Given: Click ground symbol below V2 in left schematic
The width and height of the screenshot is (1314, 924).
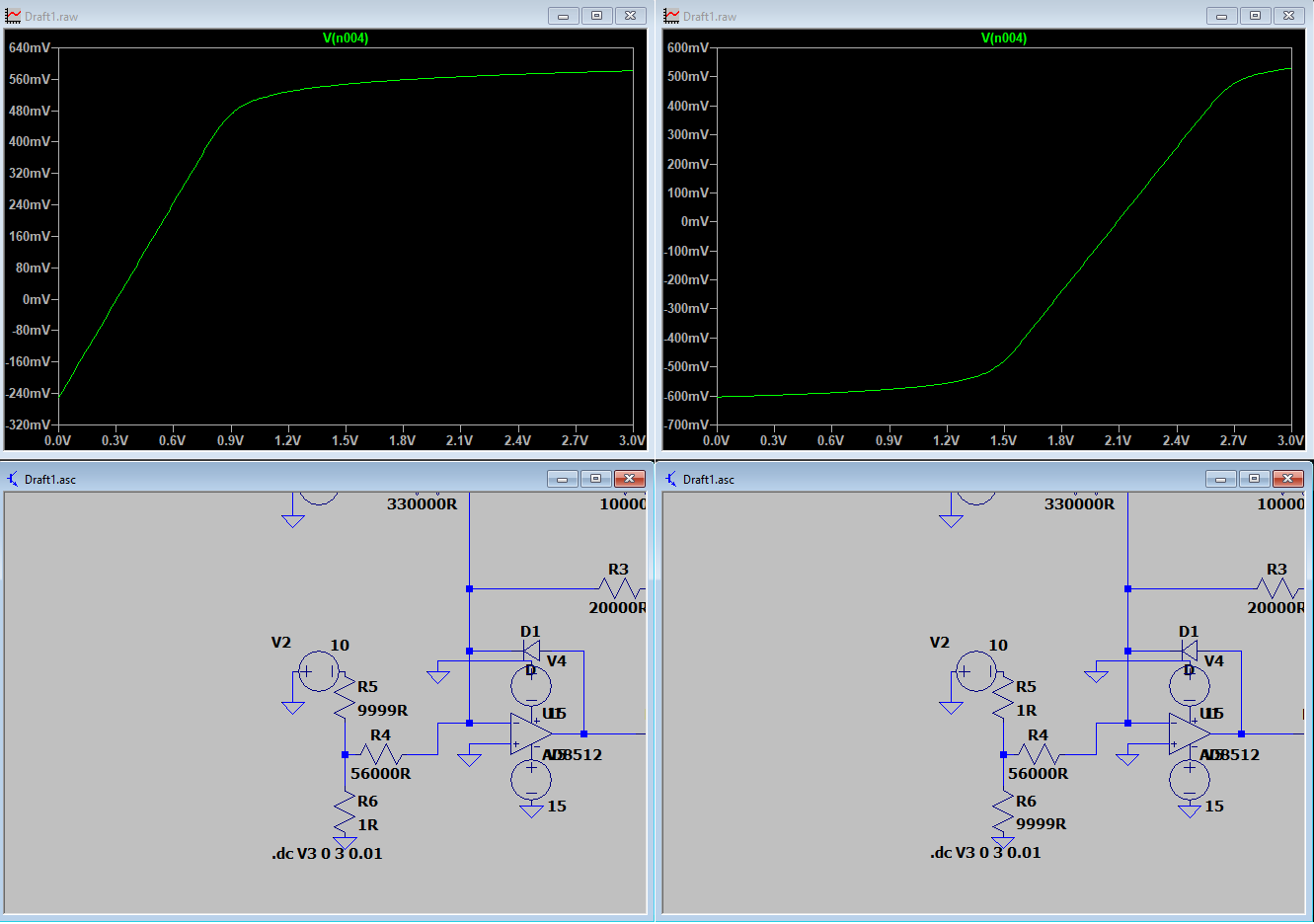Looking at the screenshot, I should [293, 707].
